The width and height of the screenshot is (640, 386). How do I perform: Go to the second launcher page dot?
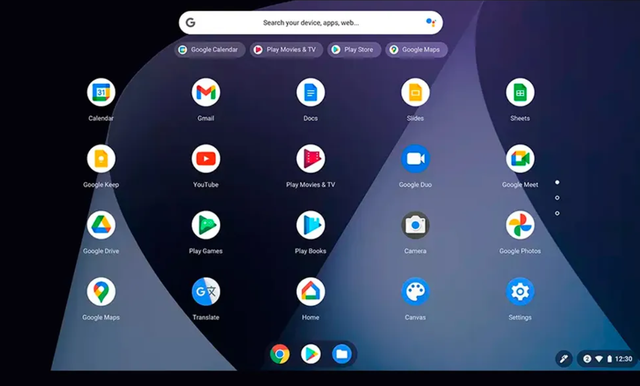(557, 198)
